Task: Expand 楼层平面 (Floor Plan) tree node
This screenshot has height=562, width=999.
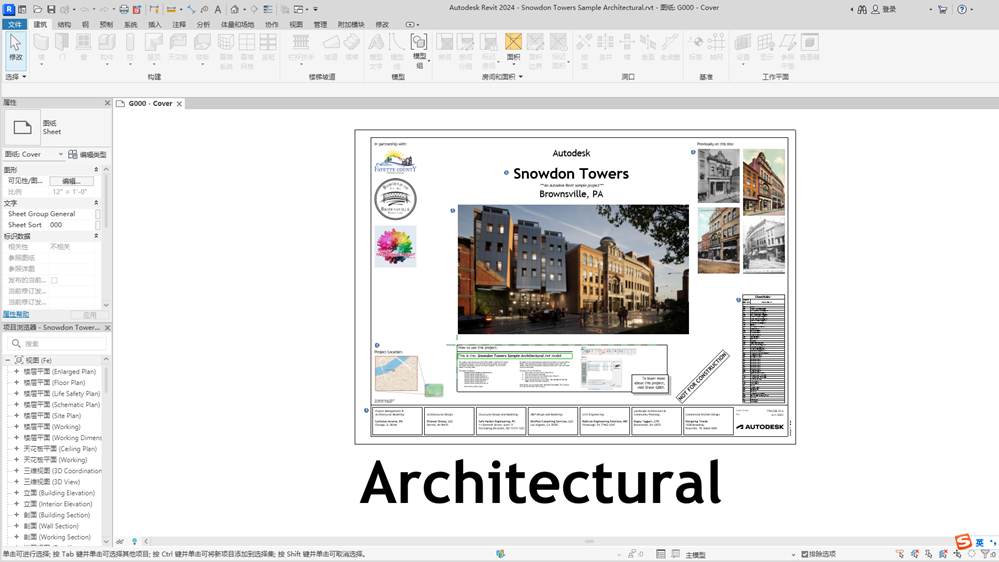Action: tap(17, 382)
